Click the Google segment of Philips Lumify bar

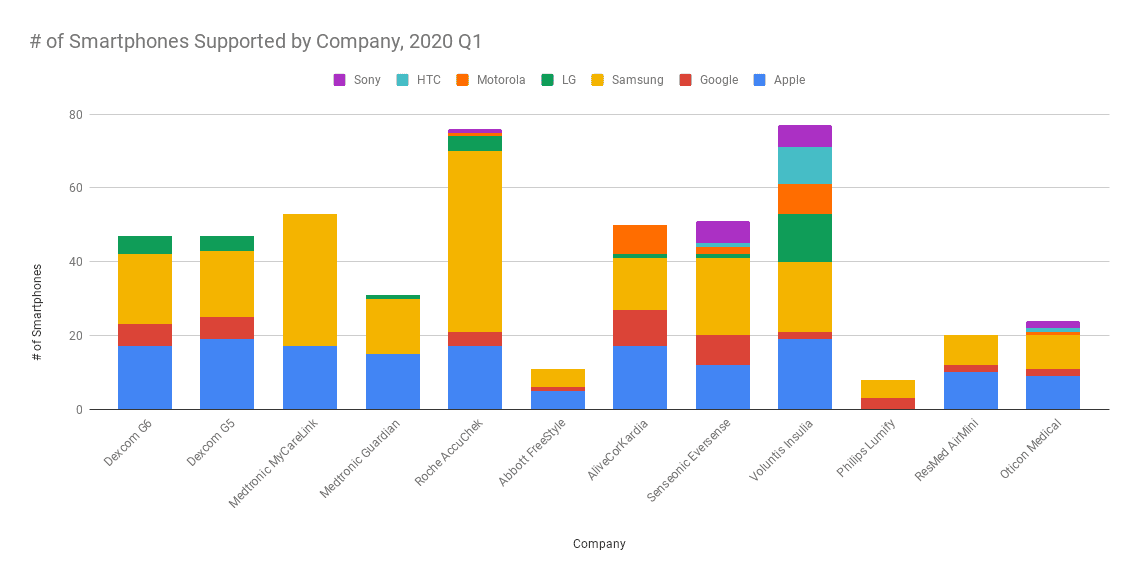tap(888, 403)
